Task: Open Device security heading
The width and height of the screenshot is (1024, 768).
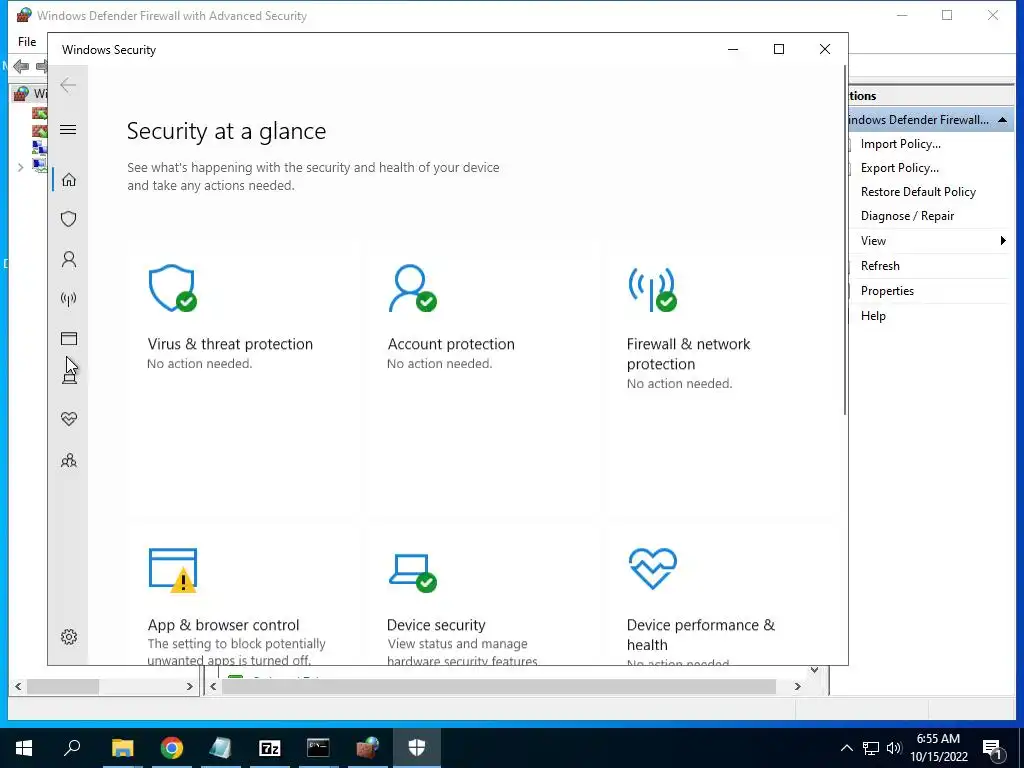Action: tap(436, 625)
